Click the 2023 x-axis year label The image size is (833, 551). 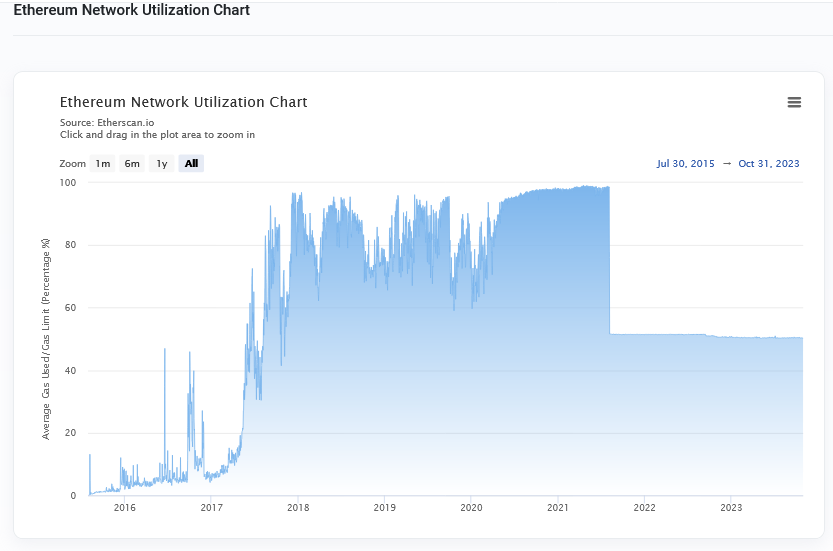click(x=731, y=508)
